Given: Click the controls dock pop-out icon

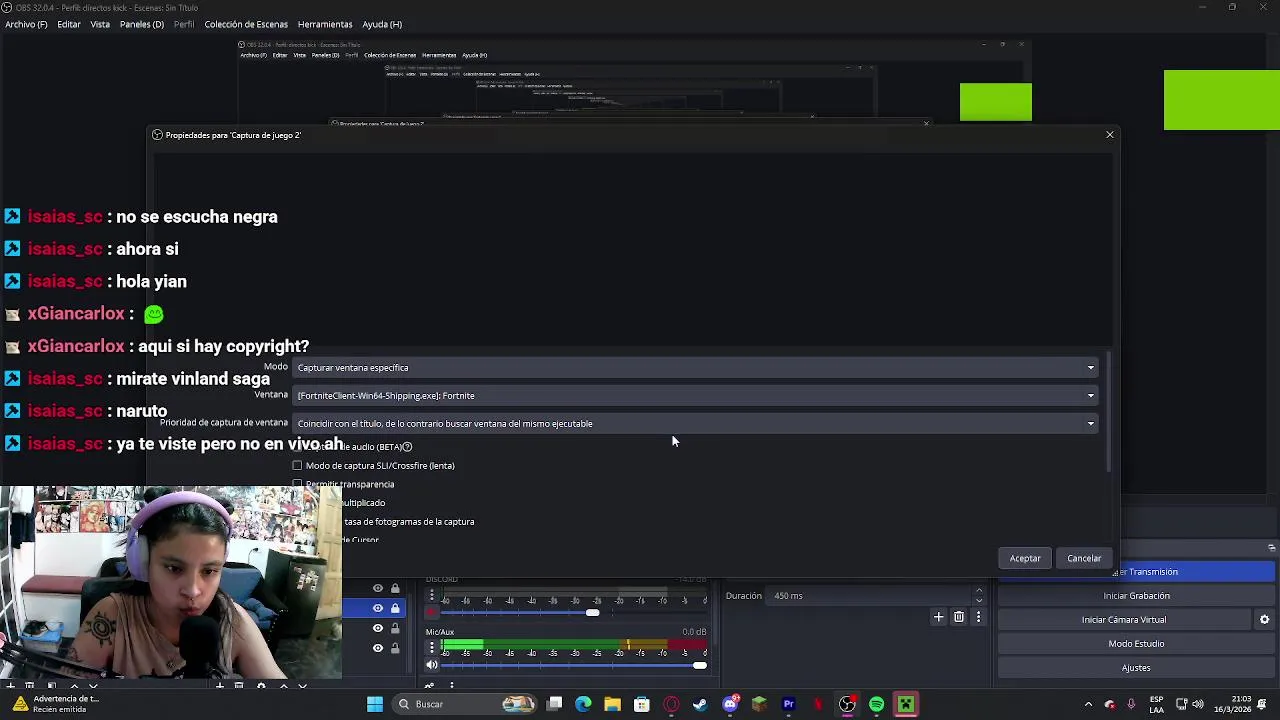Looking at the screenshot, I should click(1271, 548).
